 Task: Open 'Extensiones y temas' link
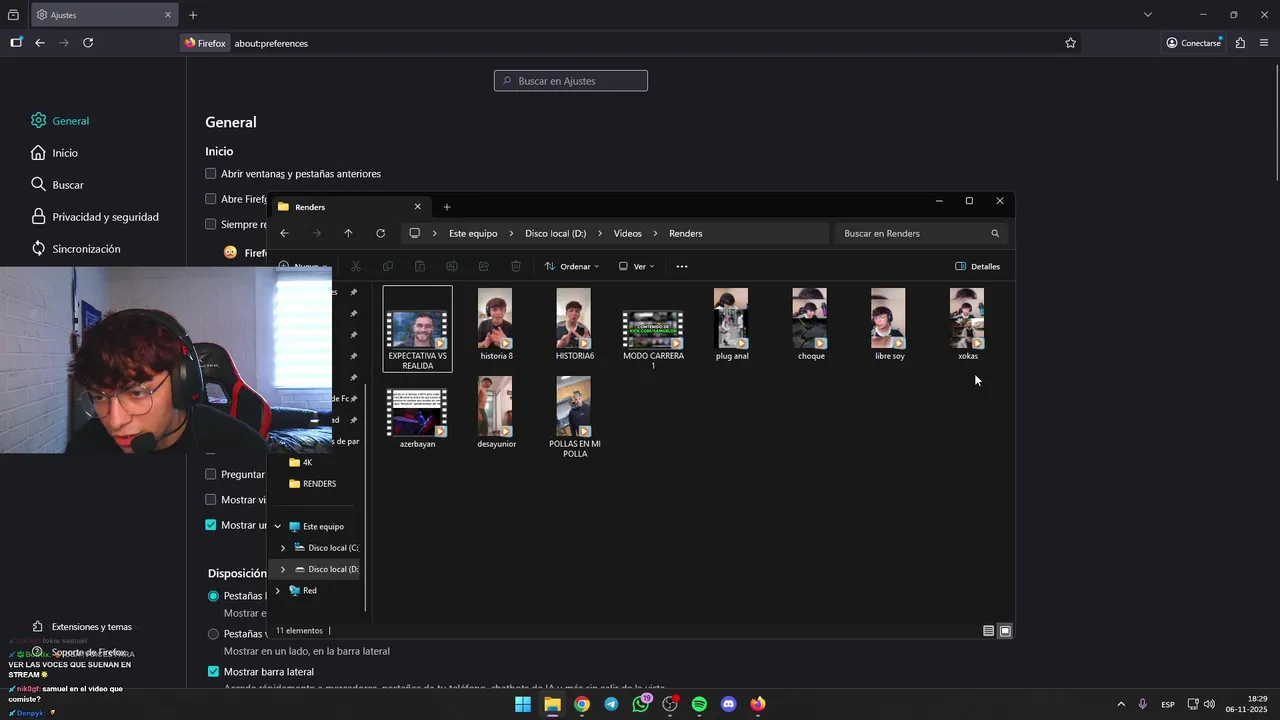[81, 627]
